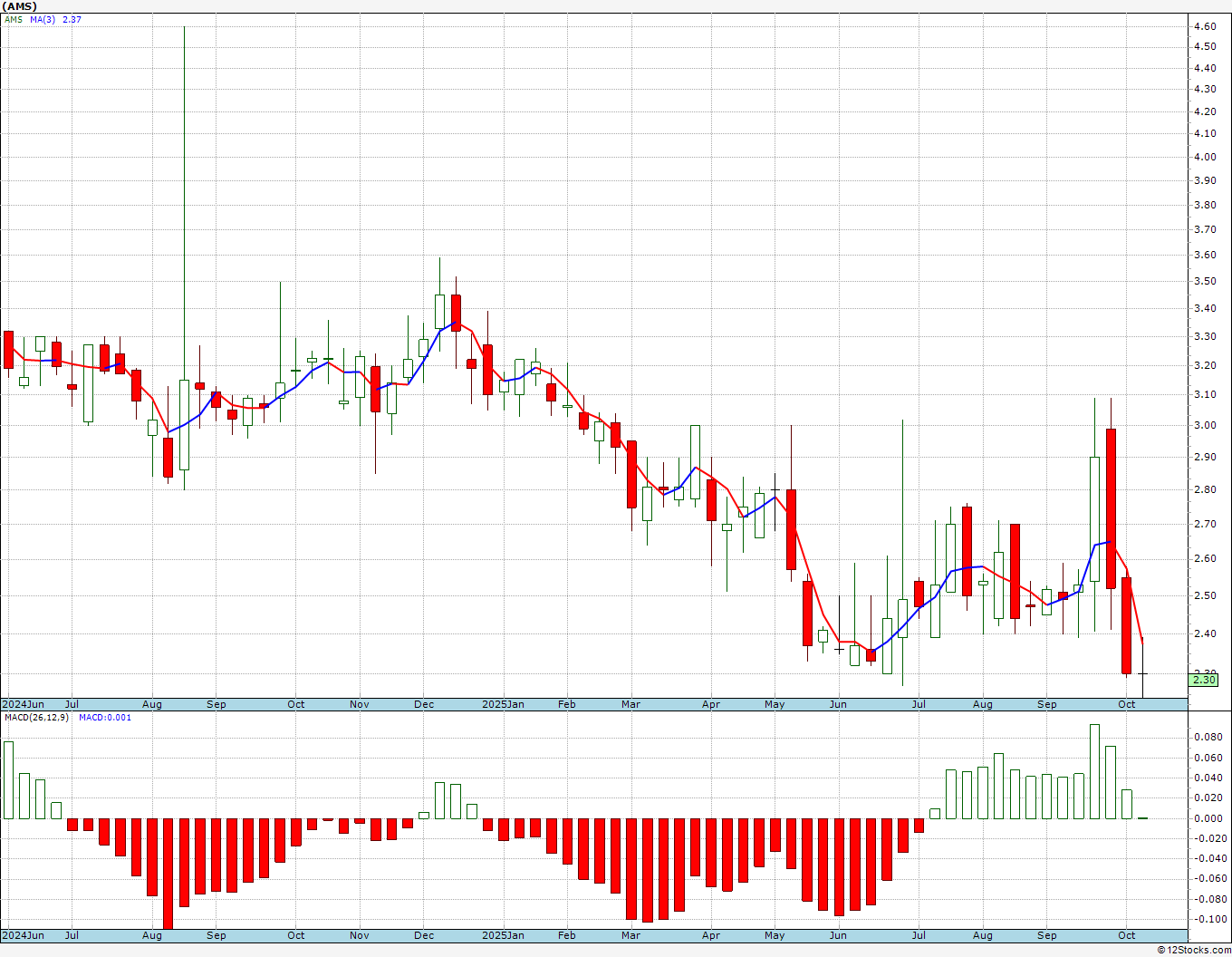Click Nov on the MACD panel date axis
Viewport: 1232px width, 957px height.
point(360,935)
